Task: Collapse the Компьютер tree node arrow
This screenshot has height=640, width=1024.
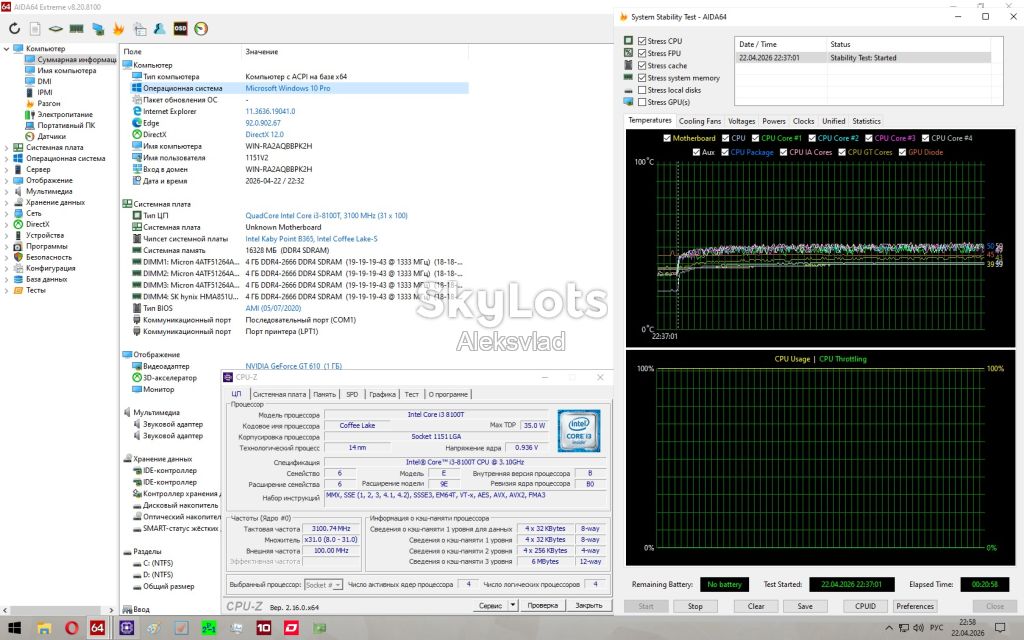Action: (x=7, y=49)
